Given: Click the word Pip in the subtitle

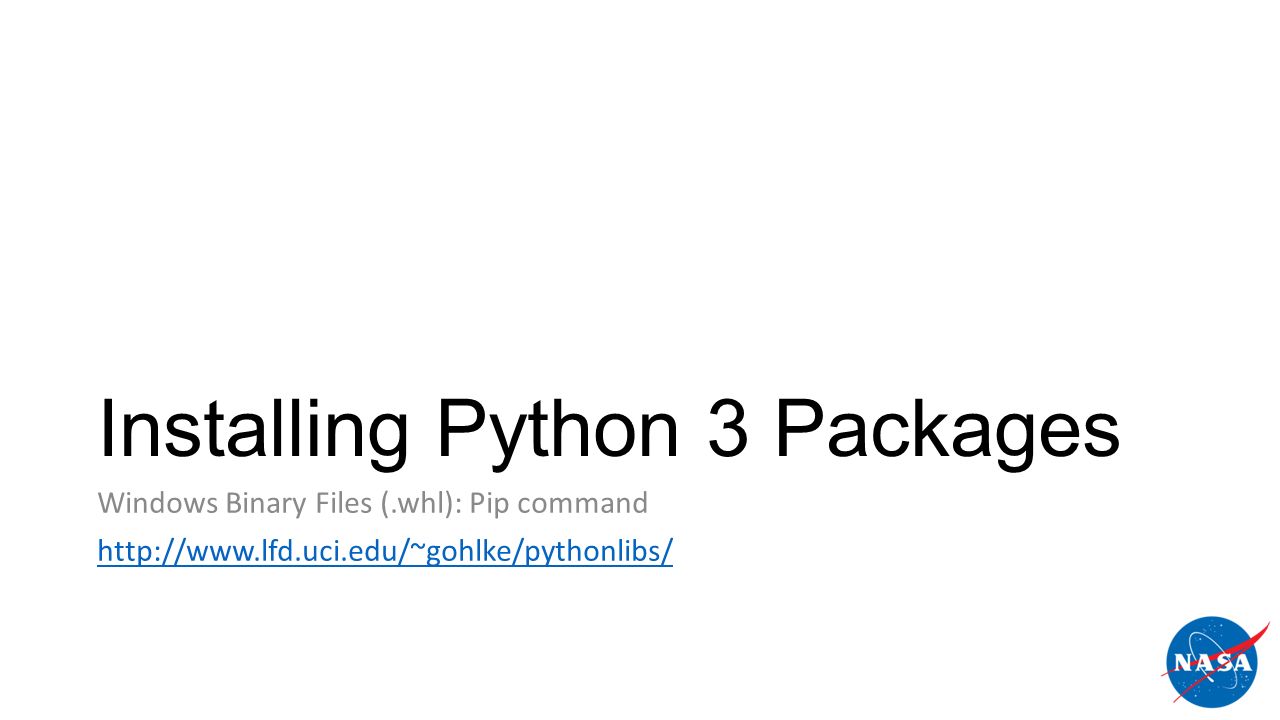Looking at the screenshot, I should 491,504.
